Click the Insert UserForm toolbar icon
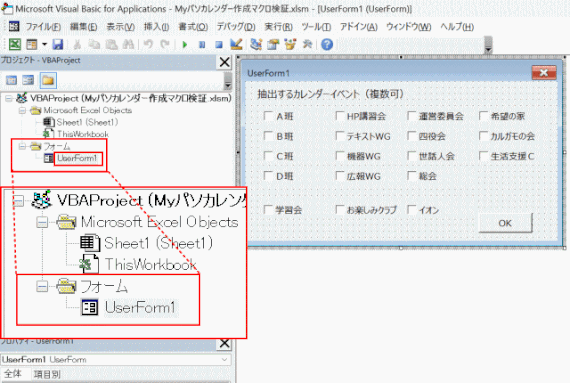Image resolution: width=570 pixels, height=383 pixels. coord(32,44)
